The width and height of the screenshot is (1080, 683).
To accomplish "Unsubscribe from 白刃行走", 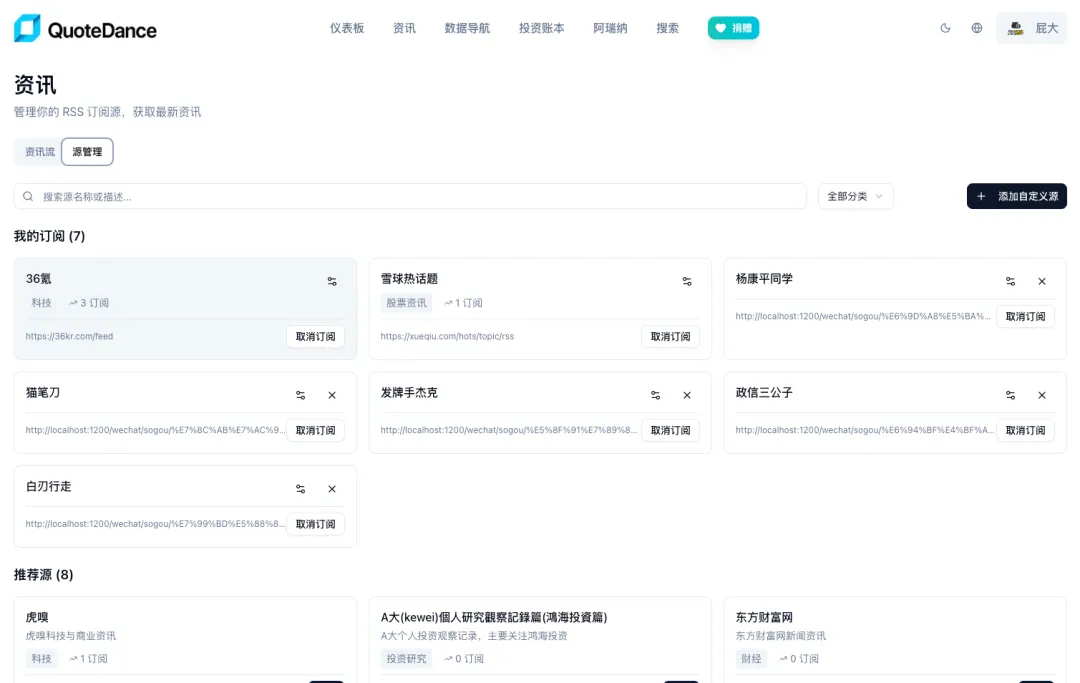I will (x=315, y=524).
